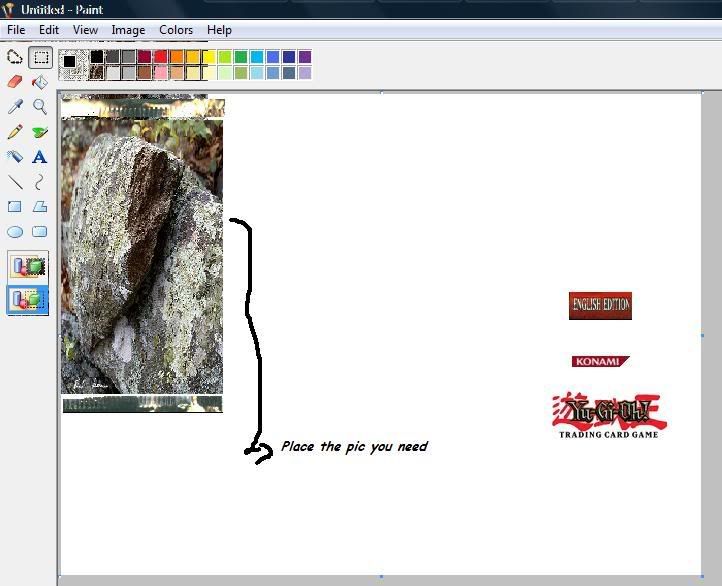This screenshot has height=586, width=722.
Task: Enable transparent selection mode option
Action: tap(28, 300)
